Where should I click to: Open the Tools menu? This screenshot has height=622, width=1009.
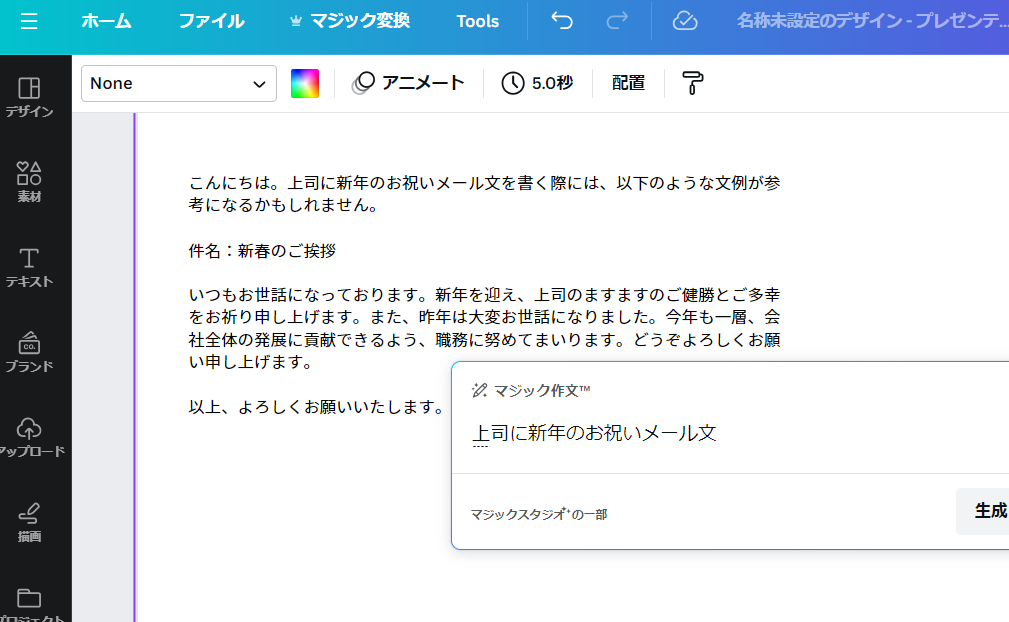[477, 21]
